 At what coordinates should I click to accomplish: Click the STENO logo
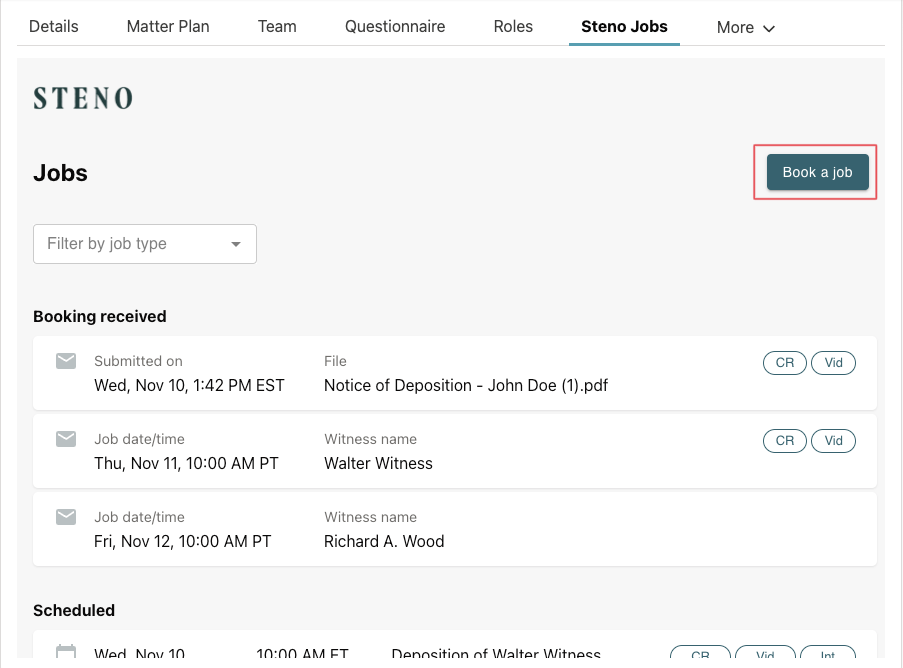pos(83,98)
